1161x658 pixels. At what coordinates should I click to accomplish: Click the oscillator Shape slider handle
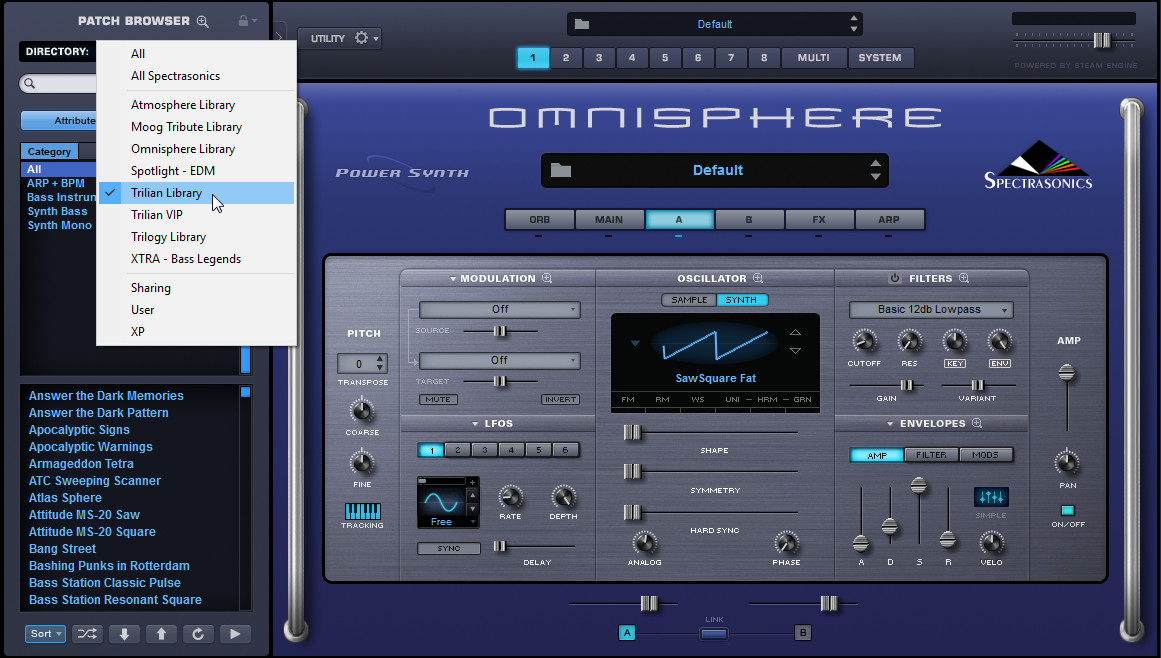(x=632, y=432)
